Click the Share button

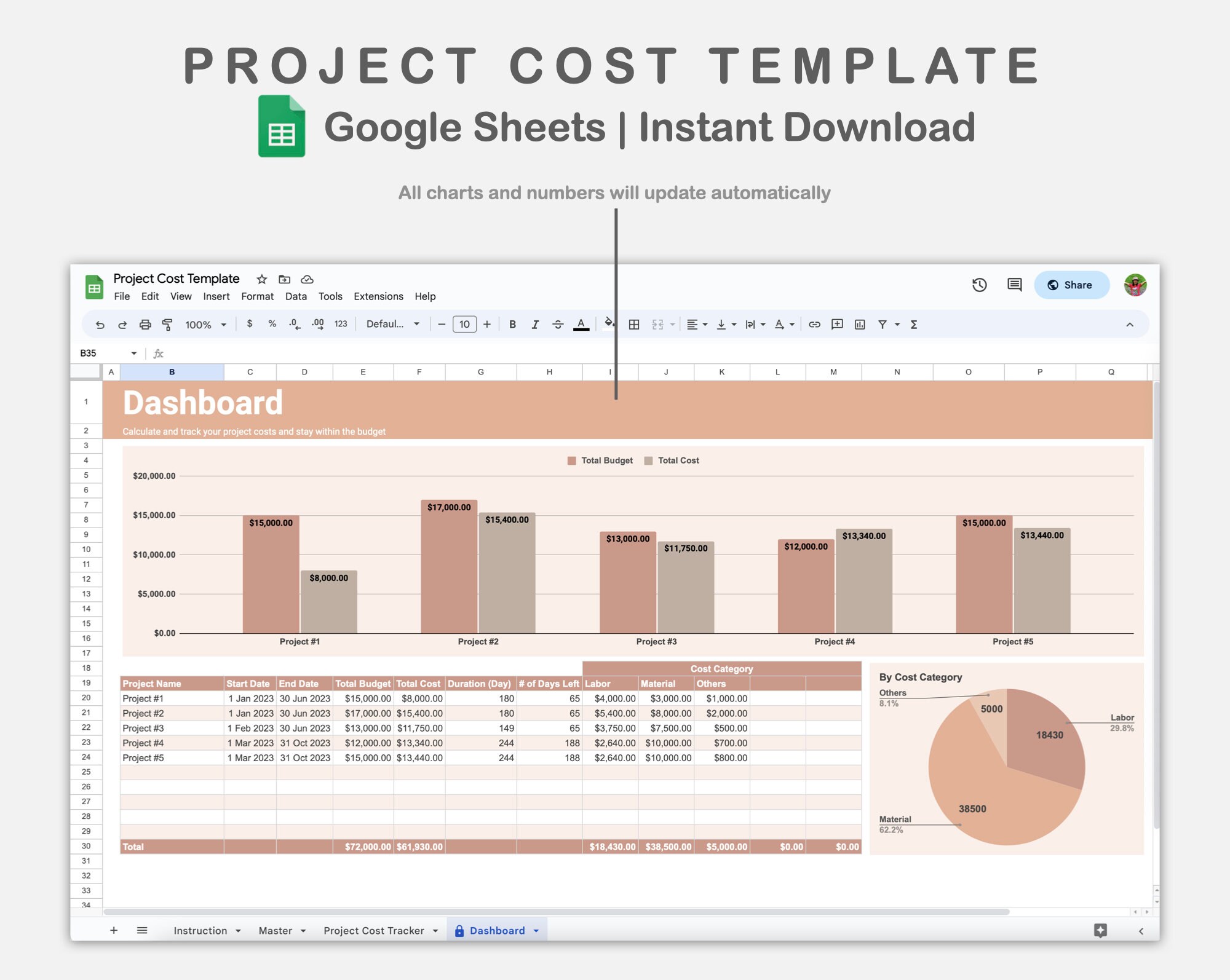point(1071,285)
